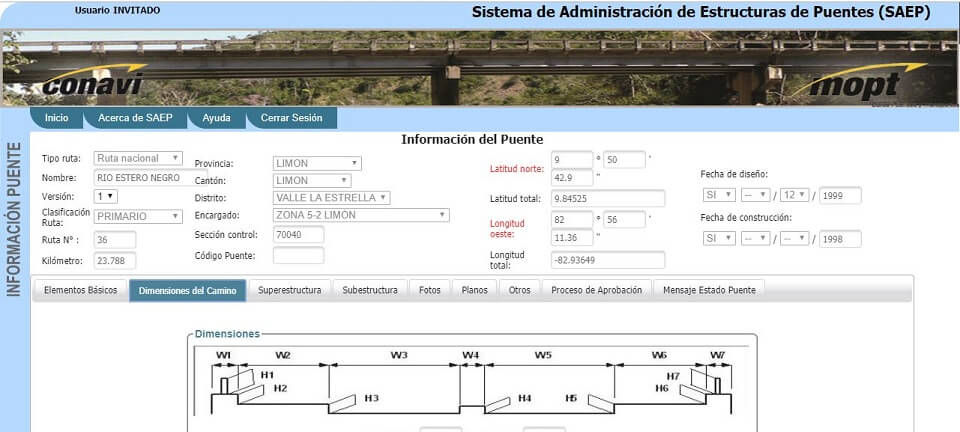Click the Latitud norte seconds field
Screen dimensions: 960x432
[x=572, y=177]
